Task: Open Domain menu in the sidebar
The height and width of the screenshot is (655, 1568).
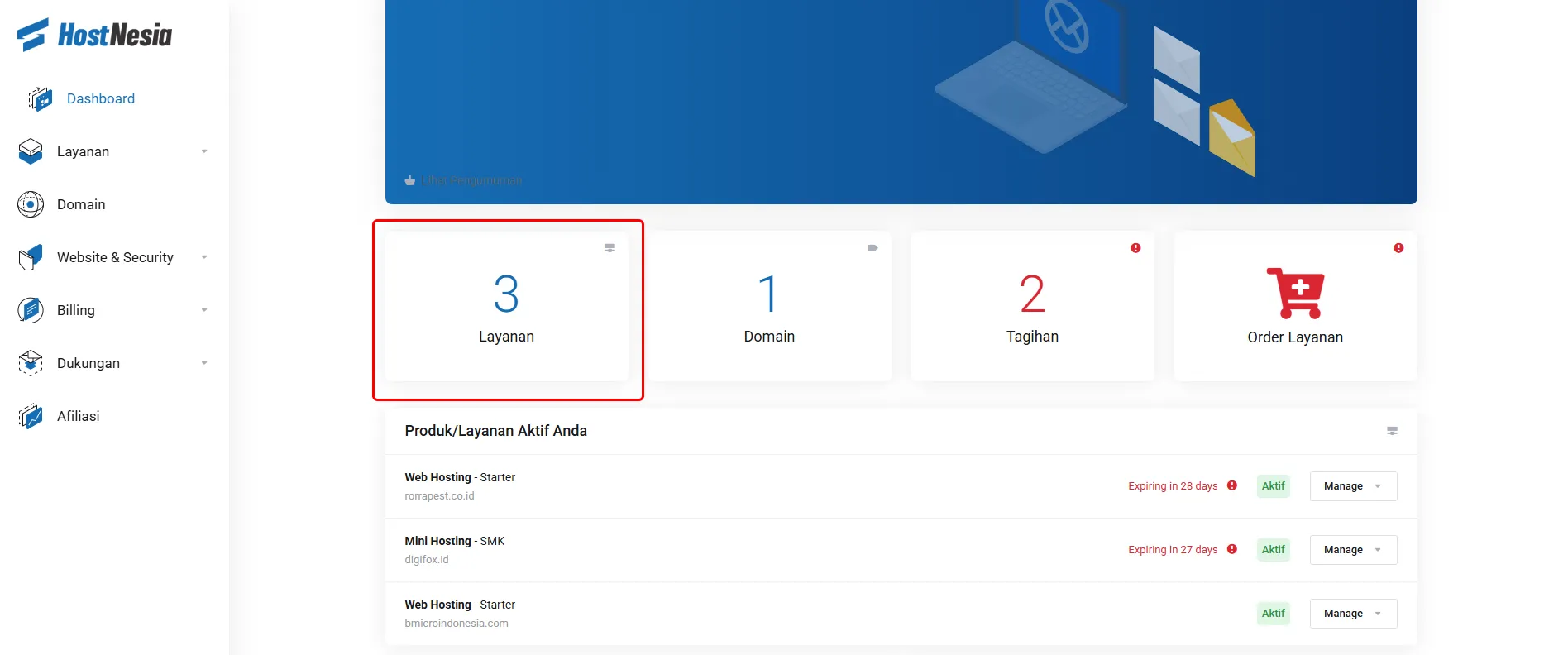Action: pos(81,204)
